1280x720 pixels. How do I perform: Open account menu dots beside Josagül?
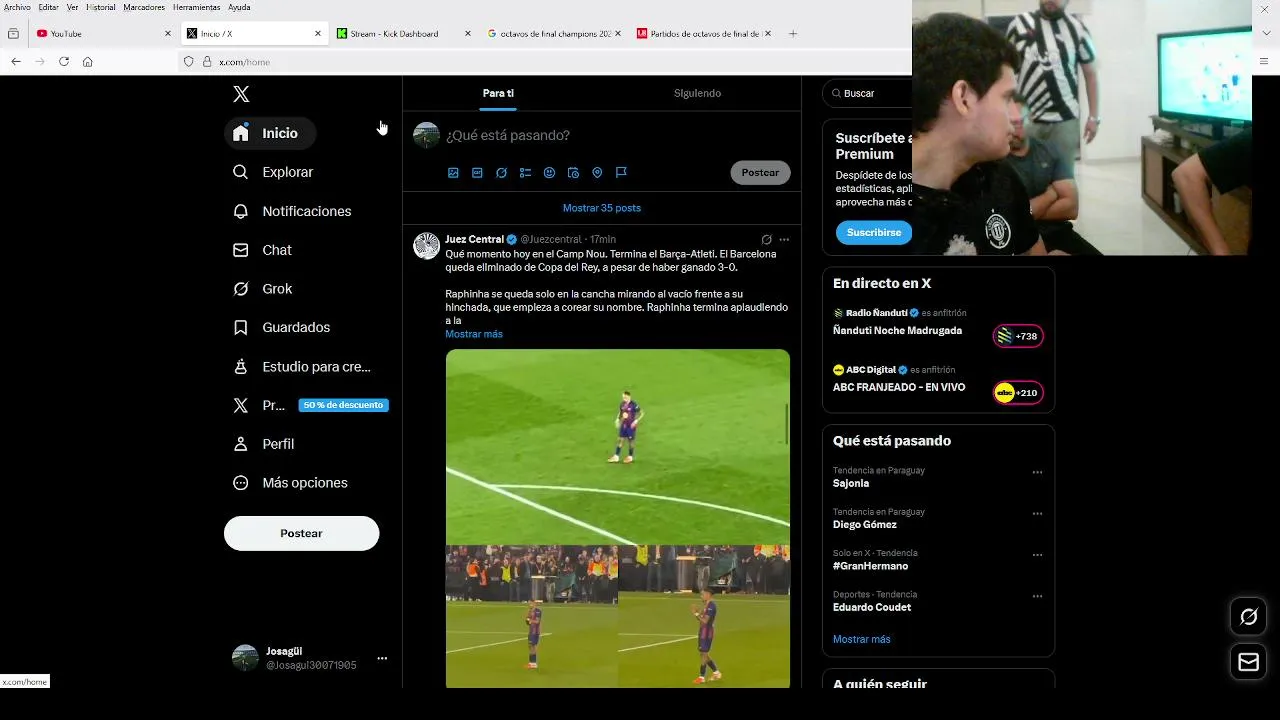382,658
